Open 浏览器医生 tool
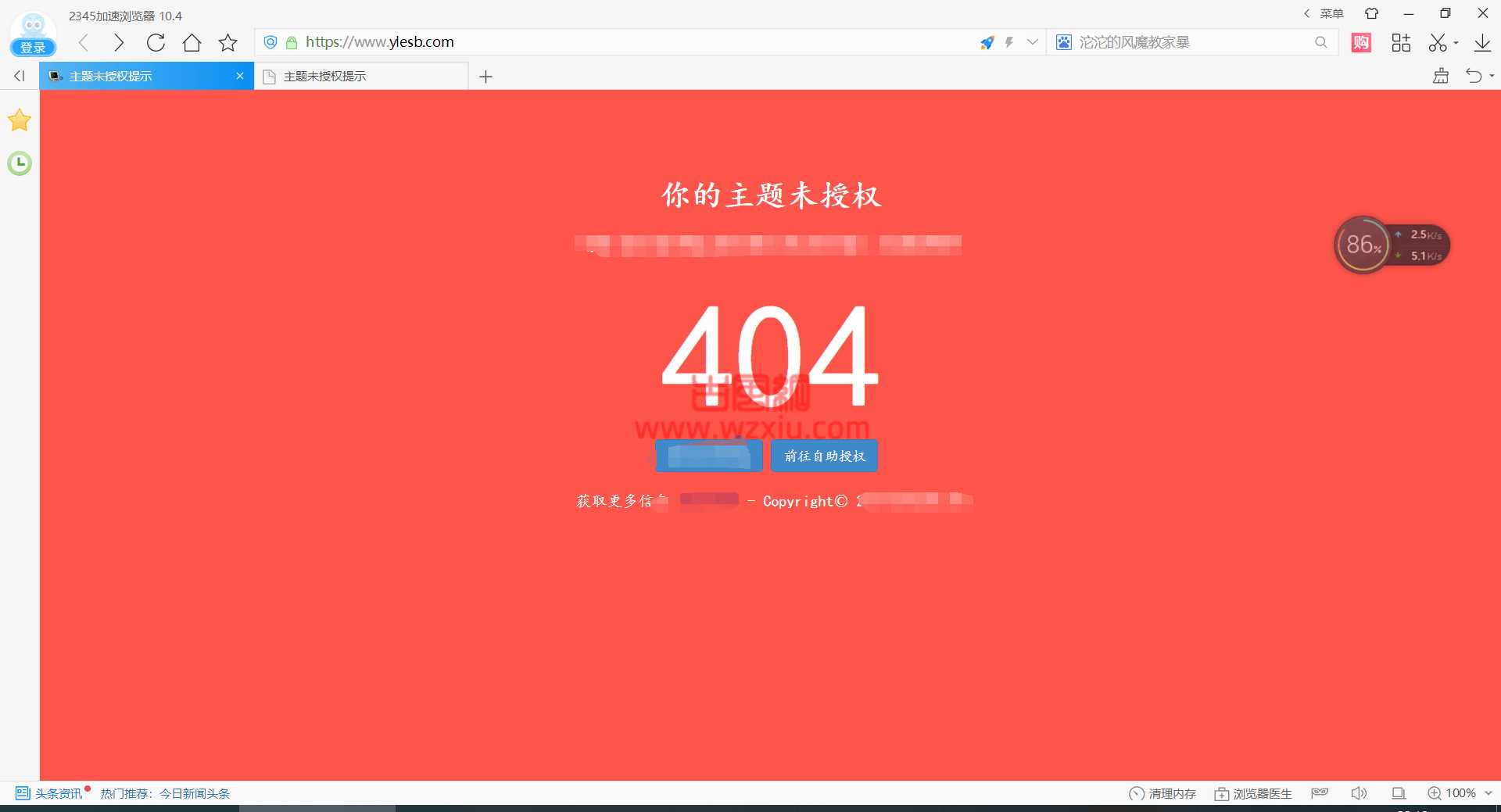1501x812 pixels. click(x=1253, y=793)
